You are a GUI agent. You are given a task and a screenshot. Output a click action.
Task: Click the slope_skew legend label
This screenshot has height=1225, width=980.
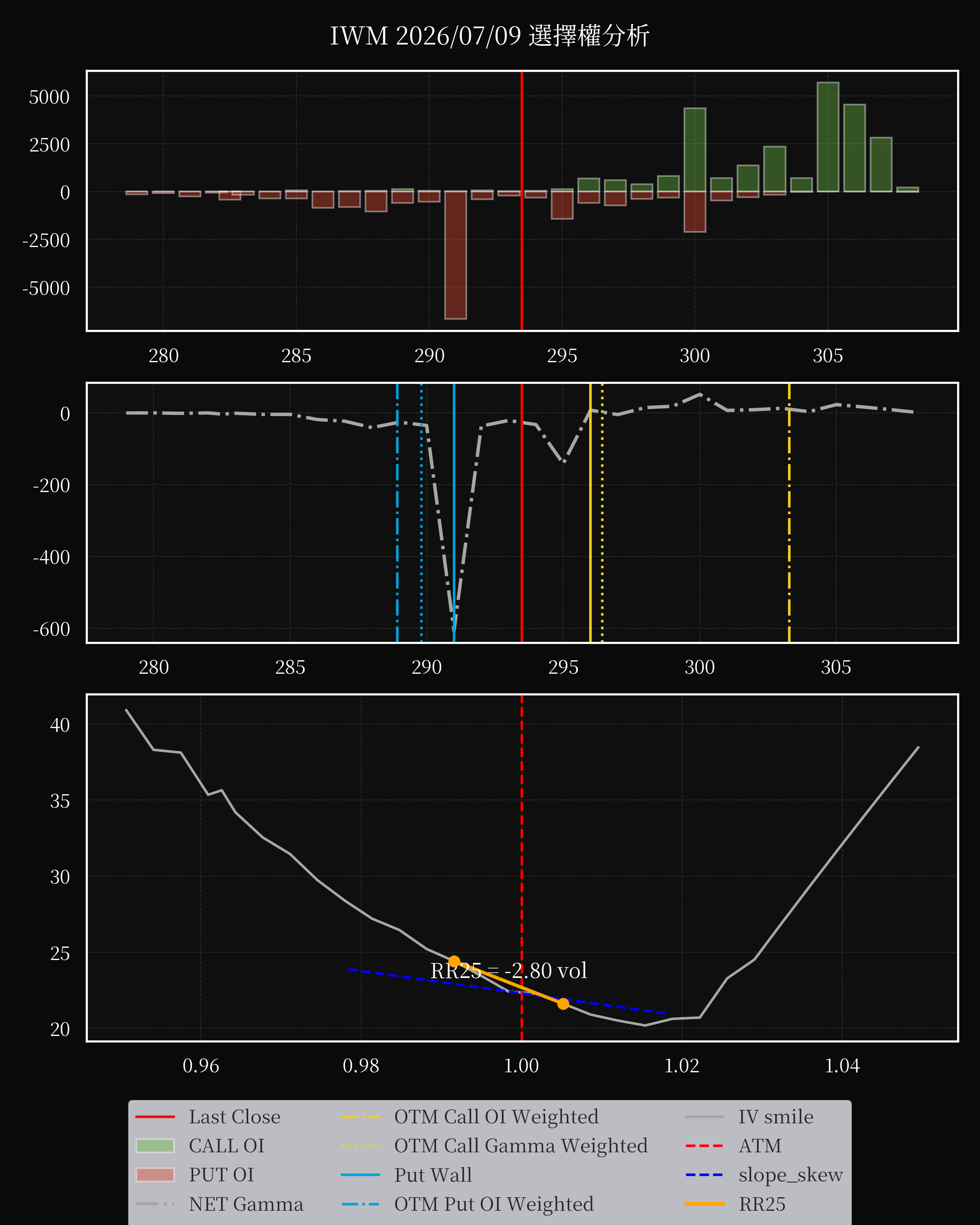(x=791, y=1175)
